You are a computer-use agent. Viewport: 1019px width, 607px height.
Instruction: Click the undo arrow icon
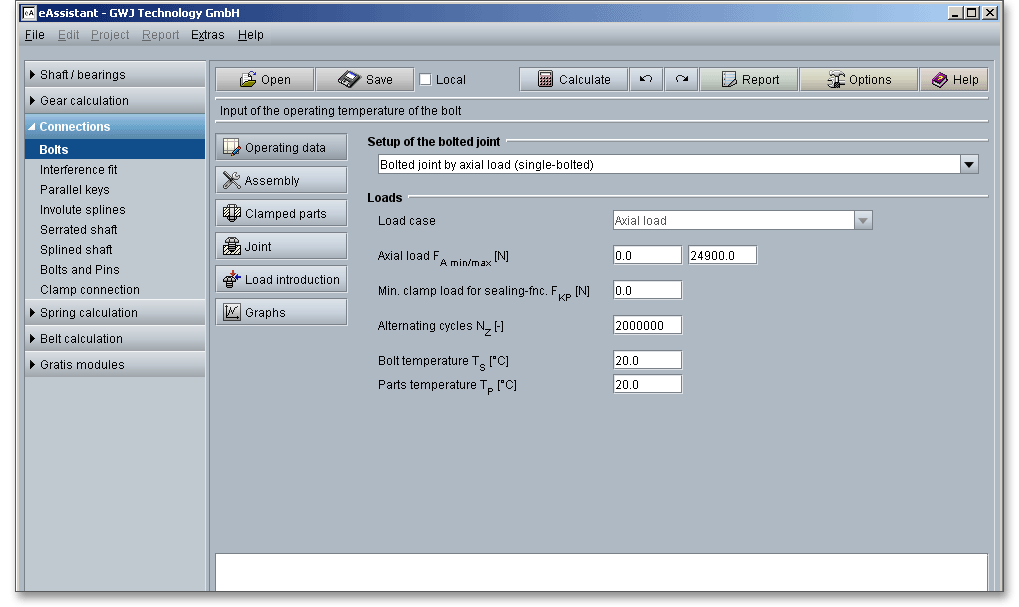pyautogui.click(x=646, y=80)
